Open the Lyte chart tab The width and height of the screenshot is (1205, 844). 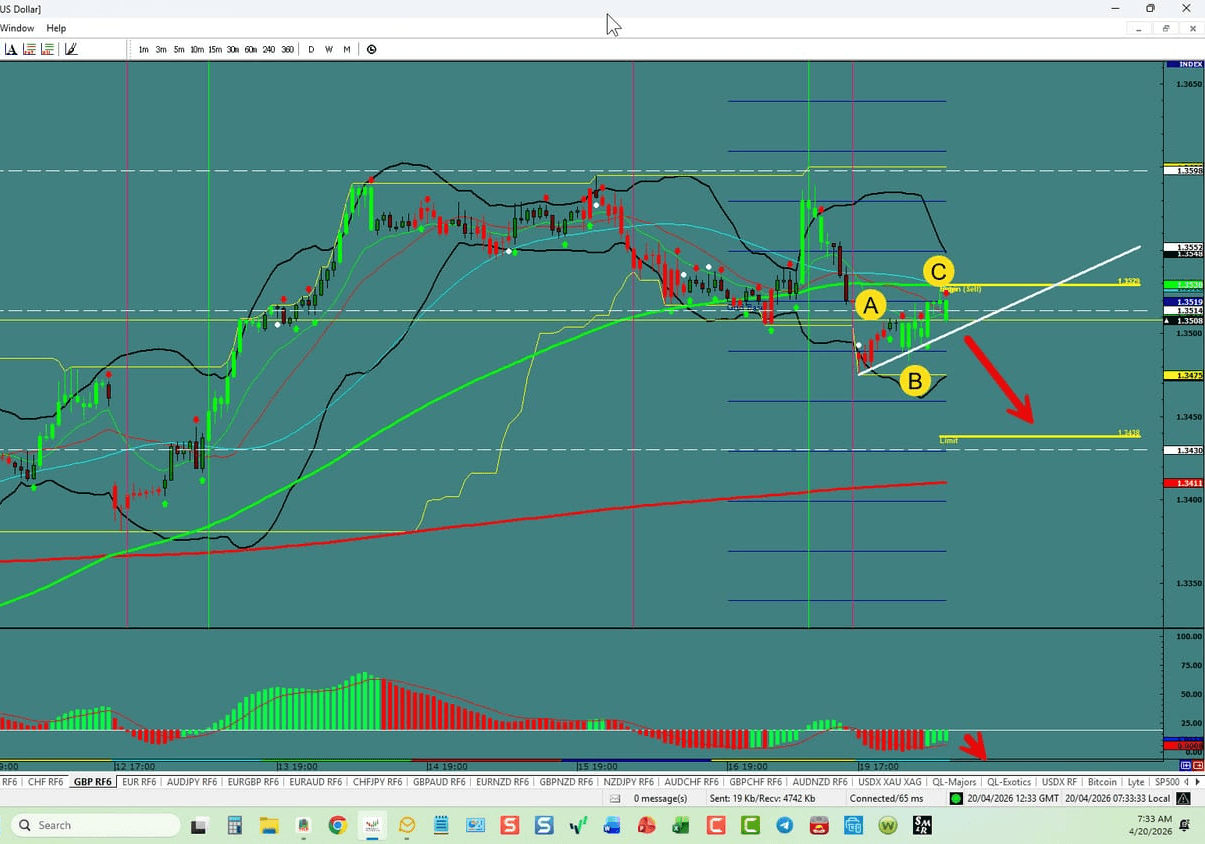(x=1135, y=782)
